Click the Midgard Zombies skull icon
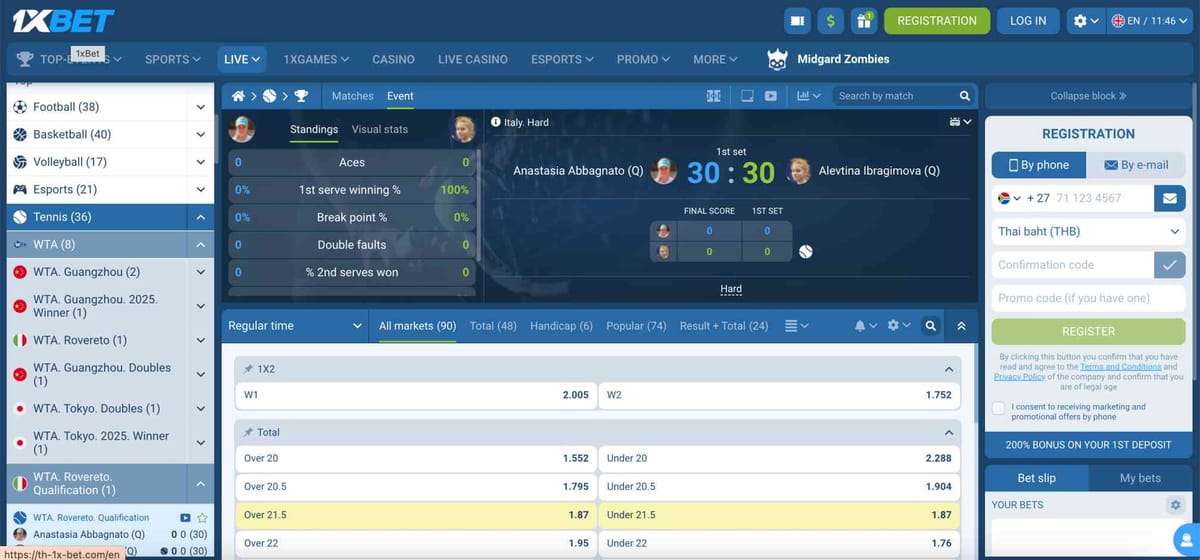This screenshot has width=1200, height=560. 777,60
